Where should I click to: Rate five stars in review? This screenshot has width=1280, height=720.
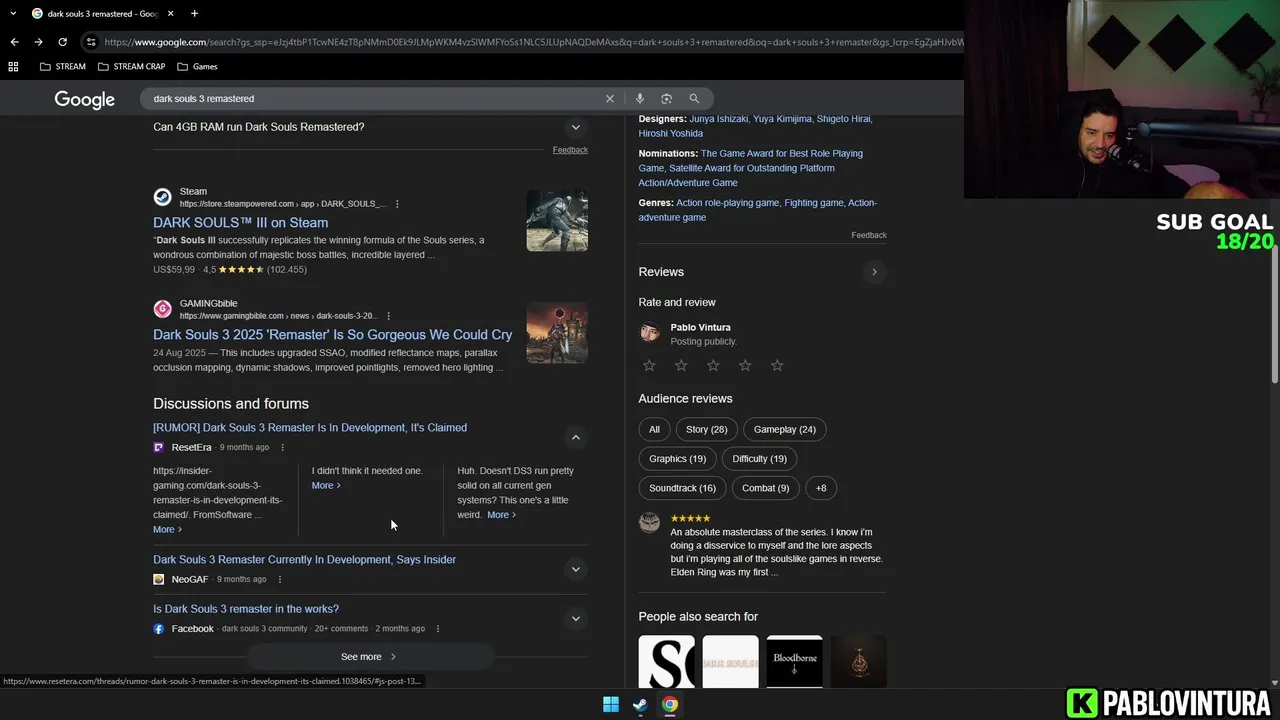pyautogui.click(x=777, y=365)
